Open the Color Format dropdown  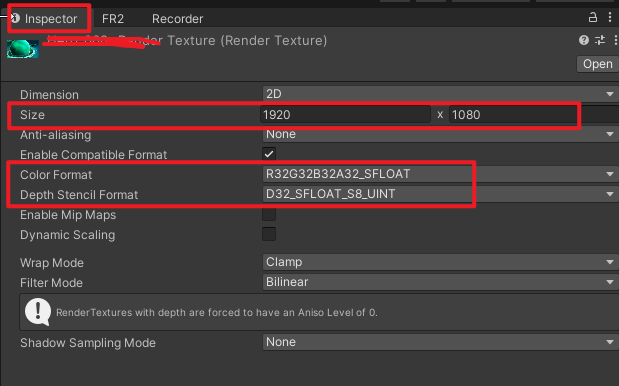pos(440,174)
